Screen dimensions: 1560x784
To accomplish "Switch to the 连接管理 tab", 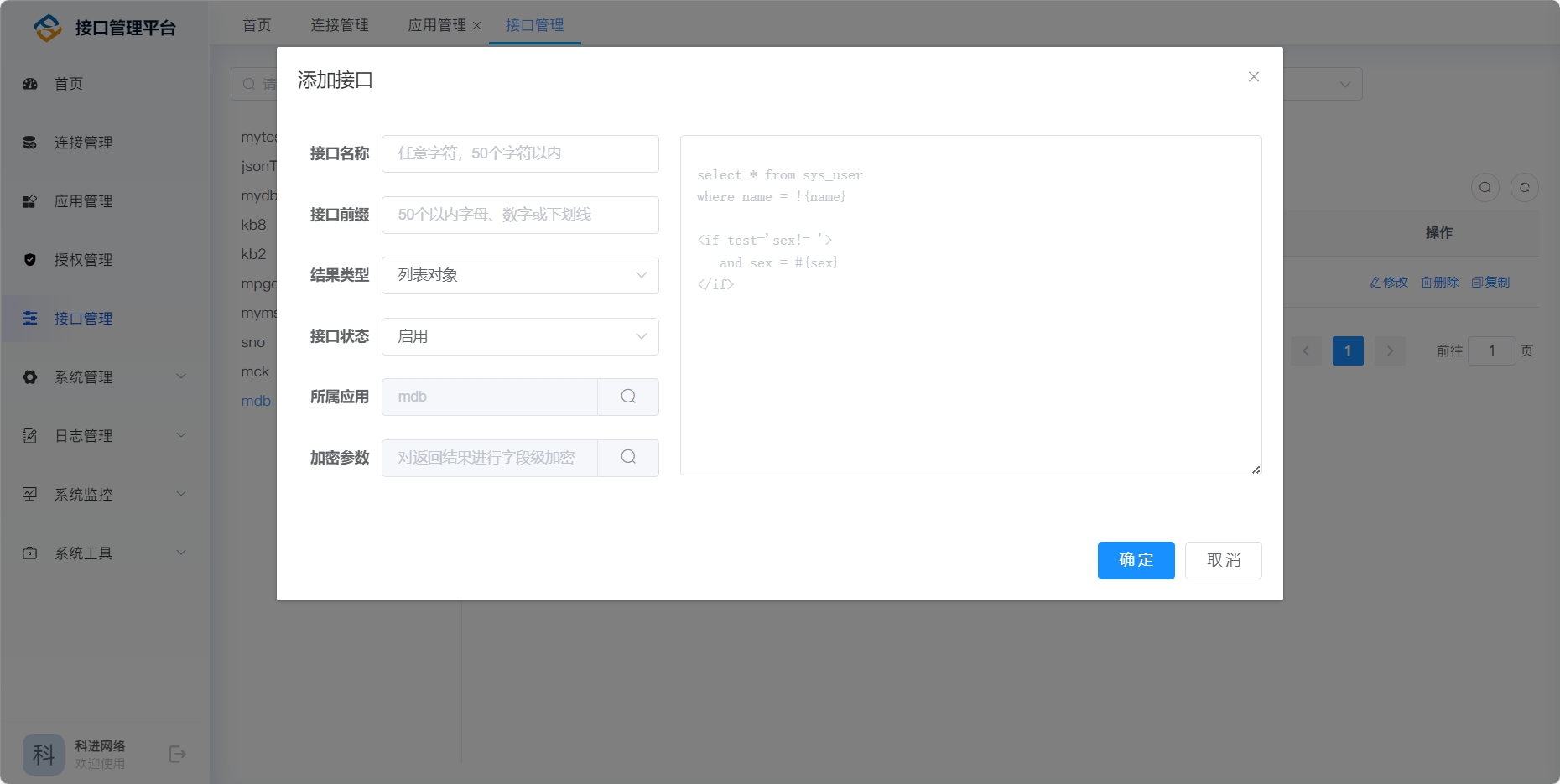I will [x=340, y=25].
